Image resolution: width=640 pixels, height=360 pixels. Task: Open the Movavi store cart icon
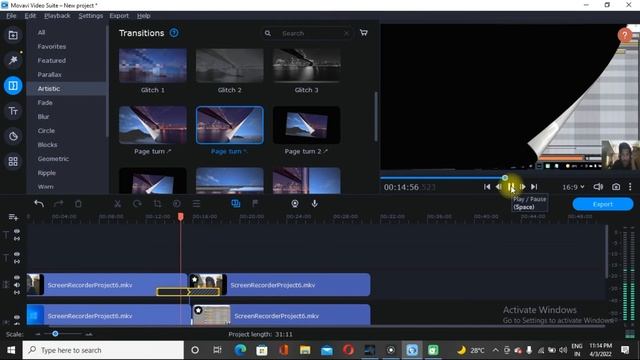[x=364, y=33]
